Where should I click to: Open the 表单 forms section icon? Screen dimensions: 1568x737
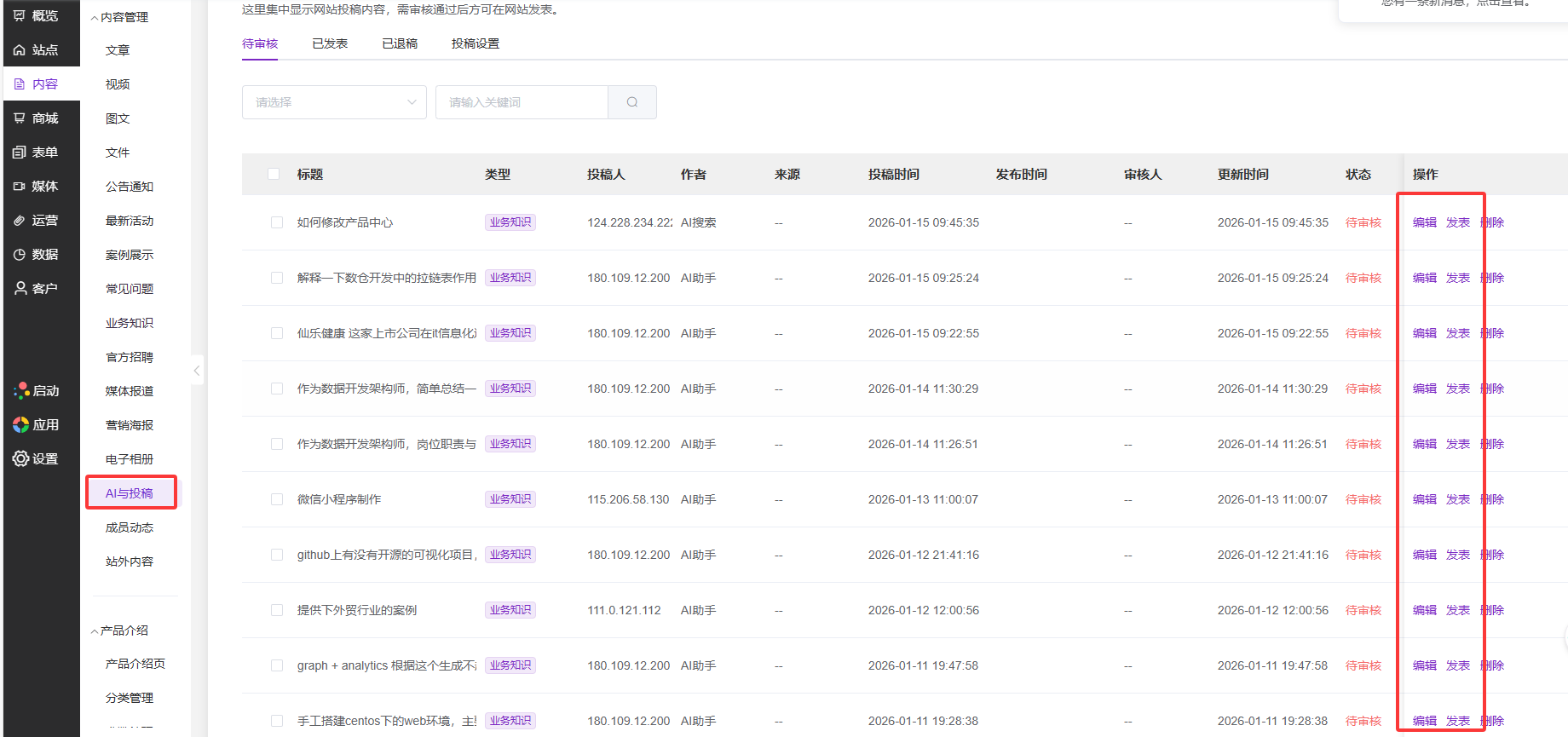pyautogui.click(x=20, y=153)
